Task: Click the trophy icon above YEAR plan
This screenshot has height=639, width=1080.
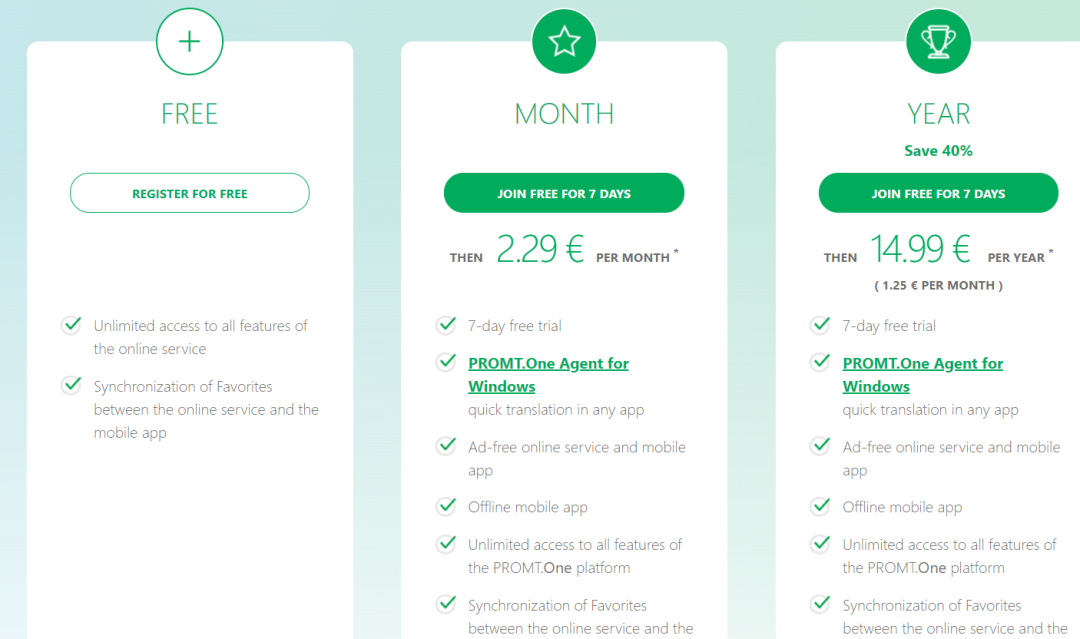Action: (938, 41)
